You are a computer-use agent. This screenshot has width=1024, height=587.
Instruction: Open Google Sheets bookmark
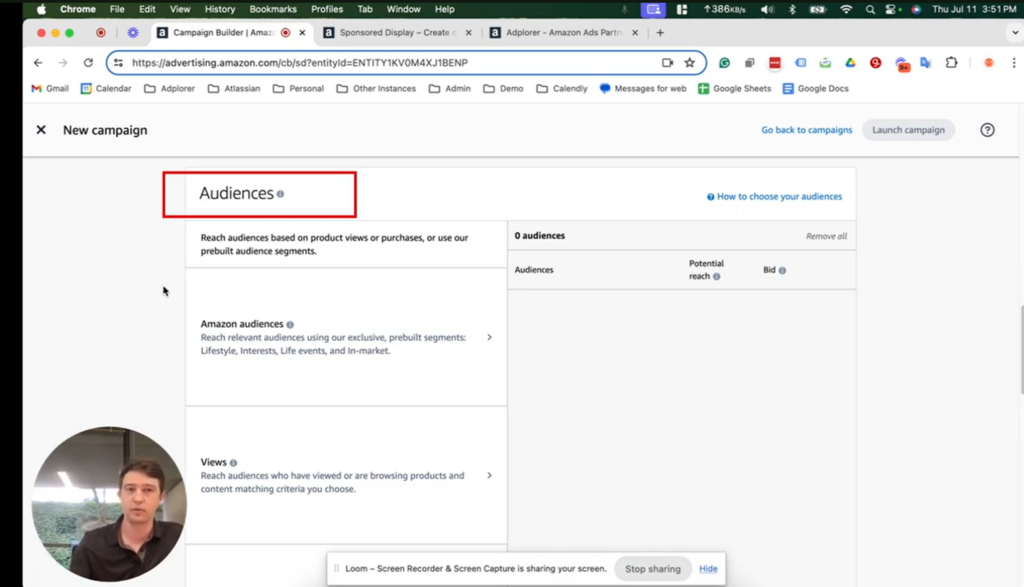click(734, 89)
